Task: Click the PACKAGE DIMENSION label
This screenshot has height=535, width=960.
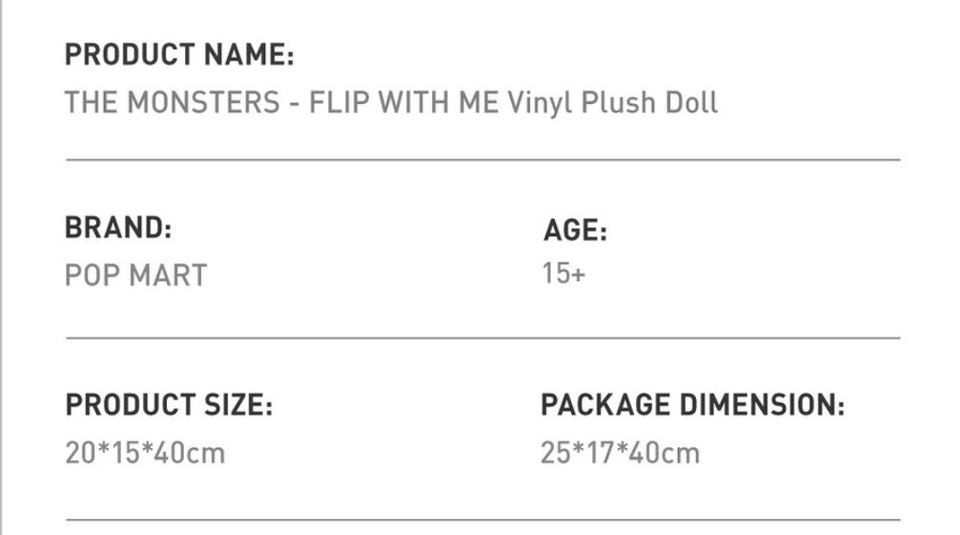Action: [x=692, y=406]
